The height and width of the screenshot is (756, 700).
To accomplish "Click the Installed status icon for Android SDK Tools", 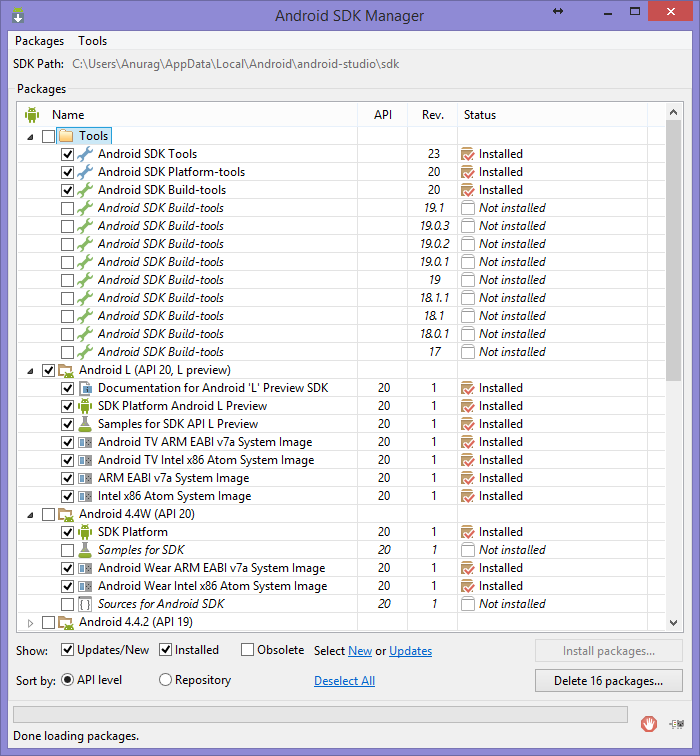I will 468,154.
